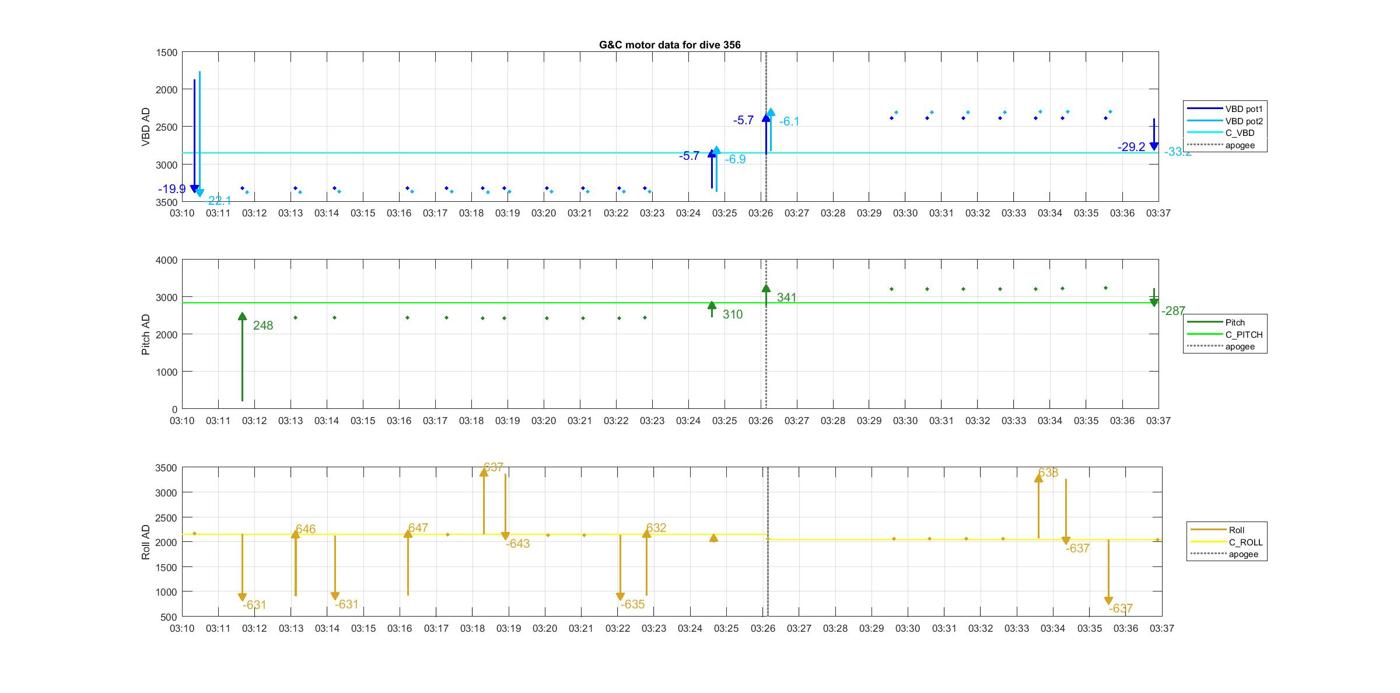Viewport: 1400px width, 693px height.
Task: Click the cyan '-33.2' data label
Action: (1178, 152)
